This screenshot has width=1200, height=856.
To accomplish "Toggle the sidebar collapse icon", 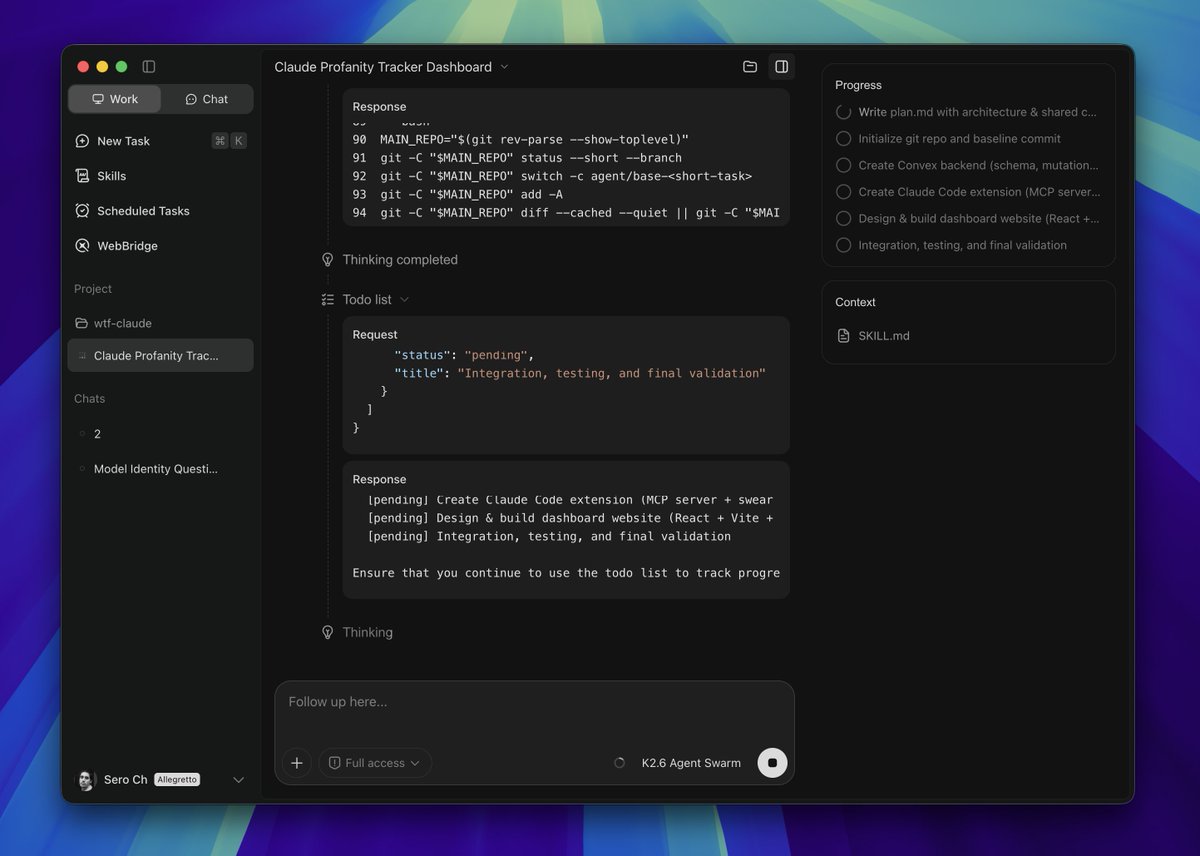I will point(149,67).
